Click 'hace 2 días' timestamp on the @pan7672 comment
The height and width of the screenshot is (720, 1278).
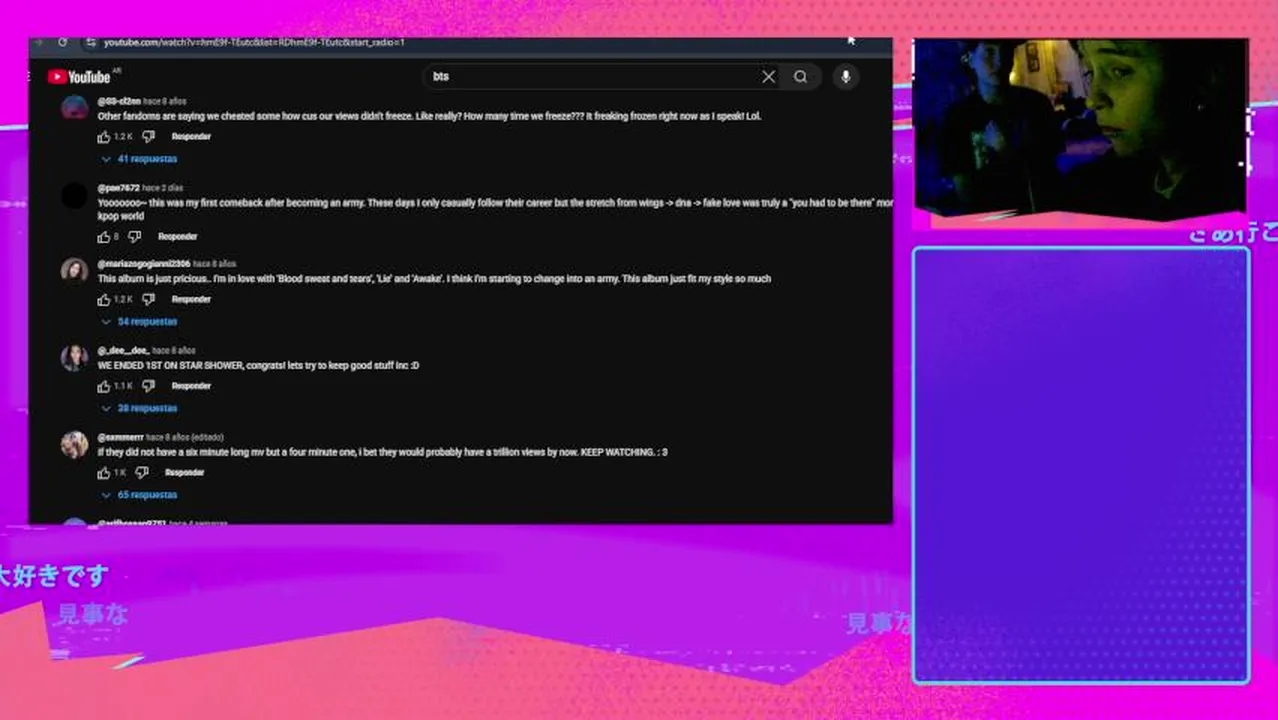pyautogui.click(x=163, y=188)
